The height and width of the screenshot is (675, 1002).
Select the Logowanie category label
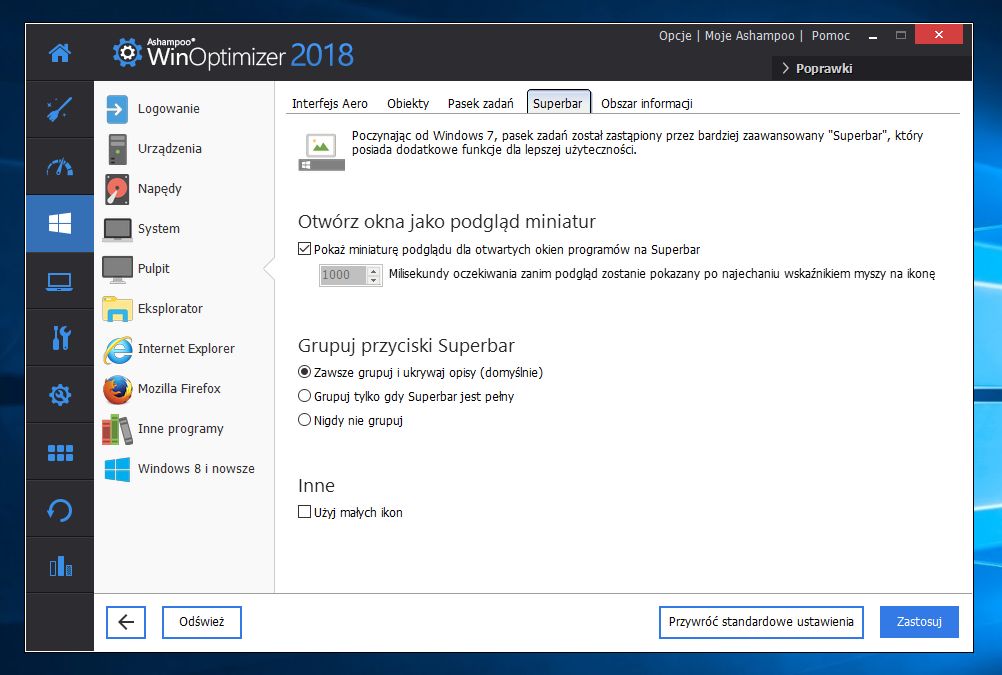(169, 109)
